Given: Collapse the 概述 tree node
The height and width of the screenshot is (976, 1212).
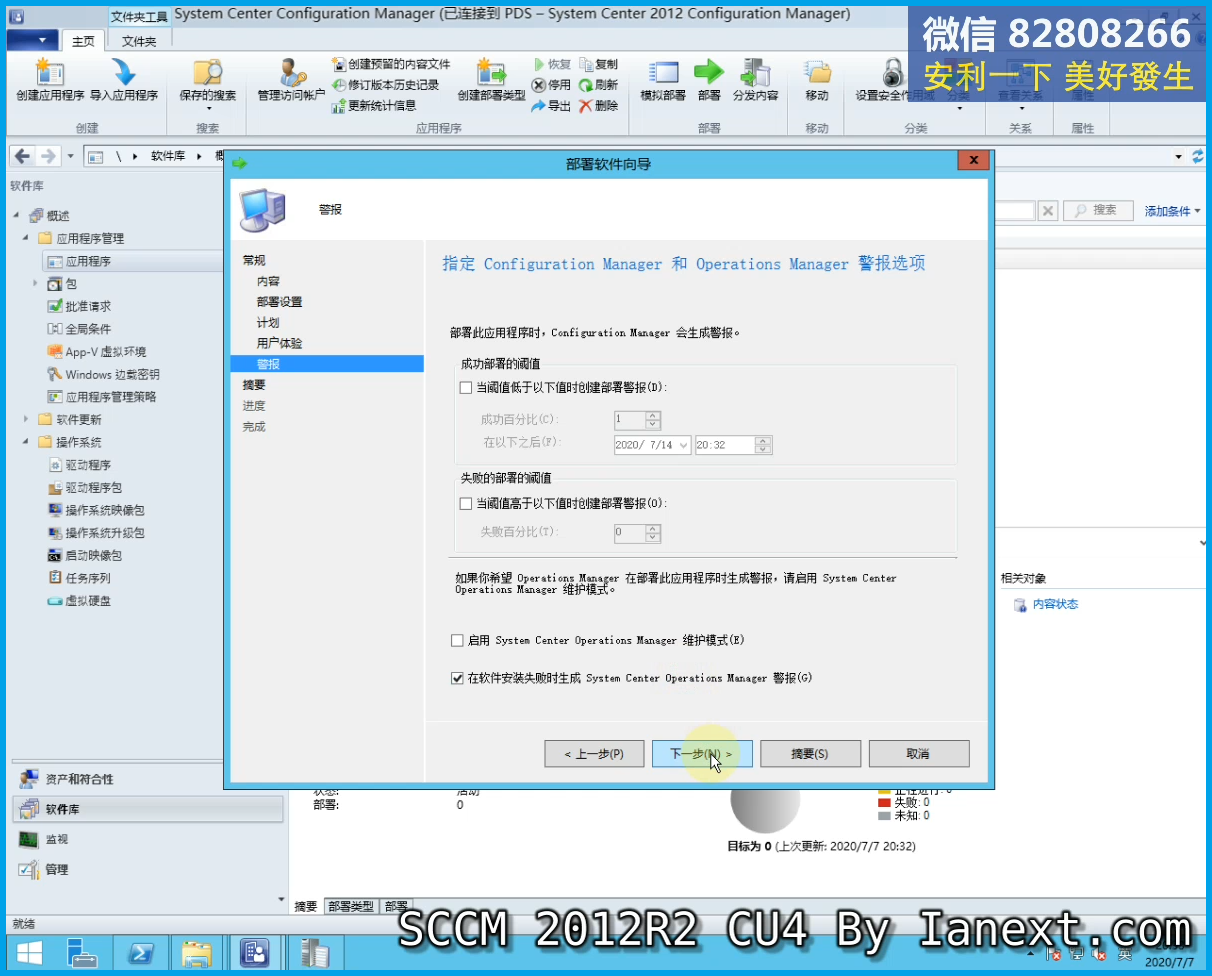Looking at the screenshot, I should pyautogui.click(x=16, y=216).
